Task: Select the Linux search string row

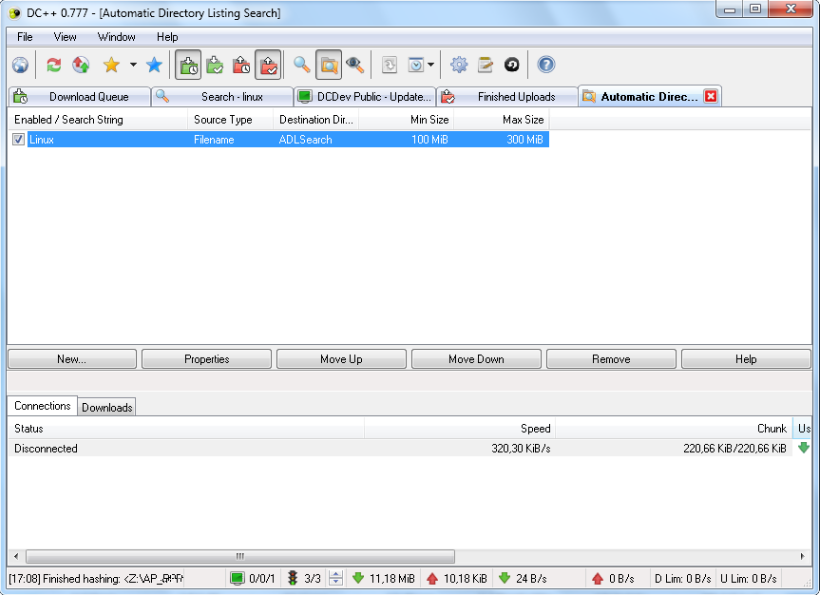Action: coord(288,139)
